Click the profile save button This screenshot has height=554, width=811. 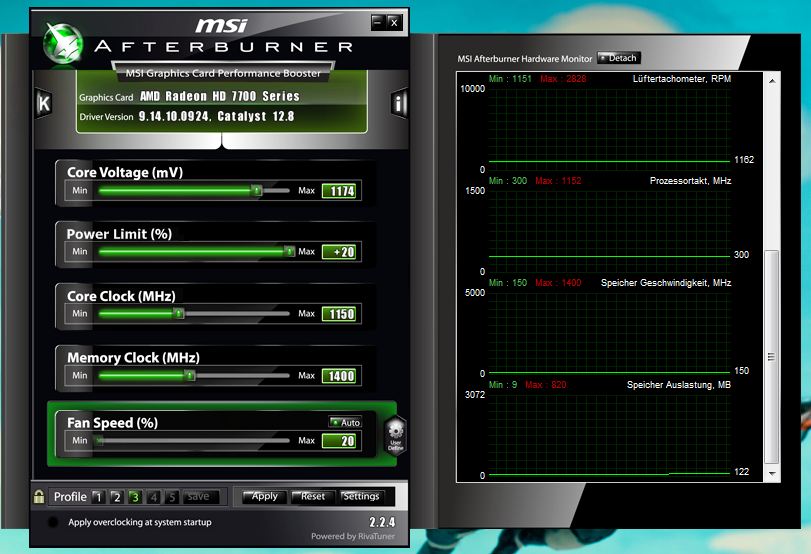click(x=201, y=497)
